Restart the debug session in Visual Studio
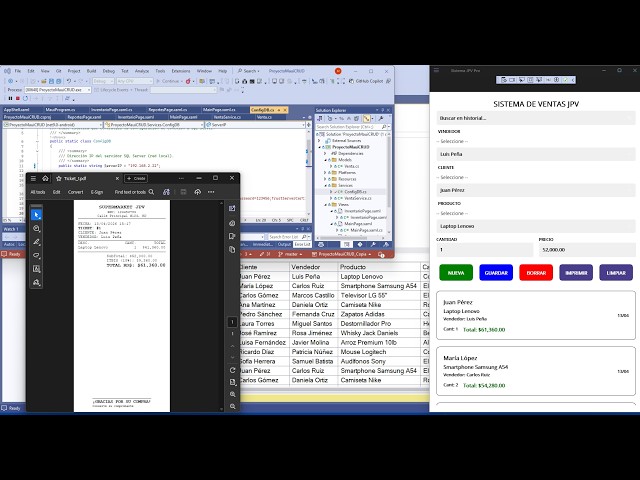This screenshot has height=480, width=640. (25, 98)
